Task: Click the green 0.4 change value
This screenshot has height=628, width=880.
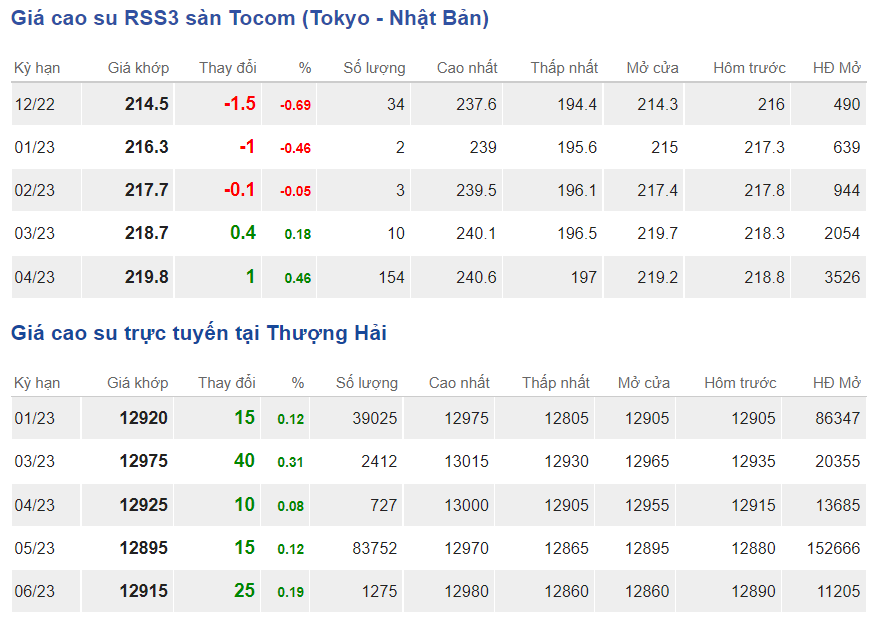Action: pos(243,233)
